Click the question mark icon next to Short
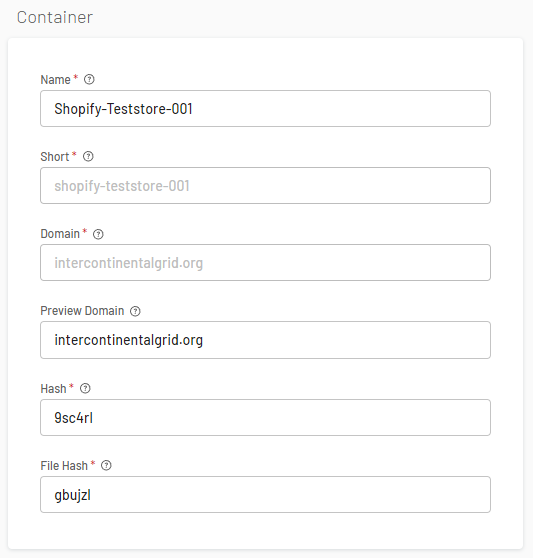Viewport: 533px width, 558px height. tap(88, 157)
